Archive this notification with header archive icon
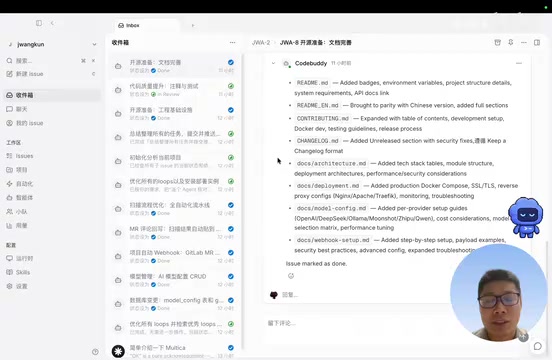Viewport: 552px width, 360px height. coord(497,43)
